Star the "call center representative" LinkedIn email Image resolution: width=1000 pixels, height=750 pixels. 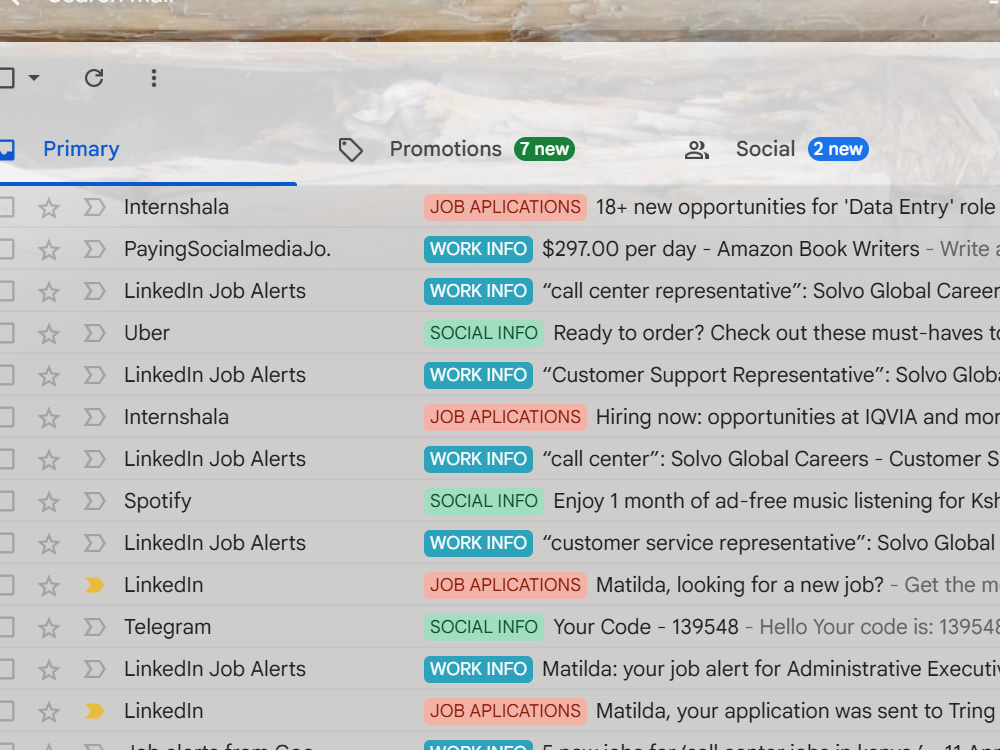click(x=49, y=292)
